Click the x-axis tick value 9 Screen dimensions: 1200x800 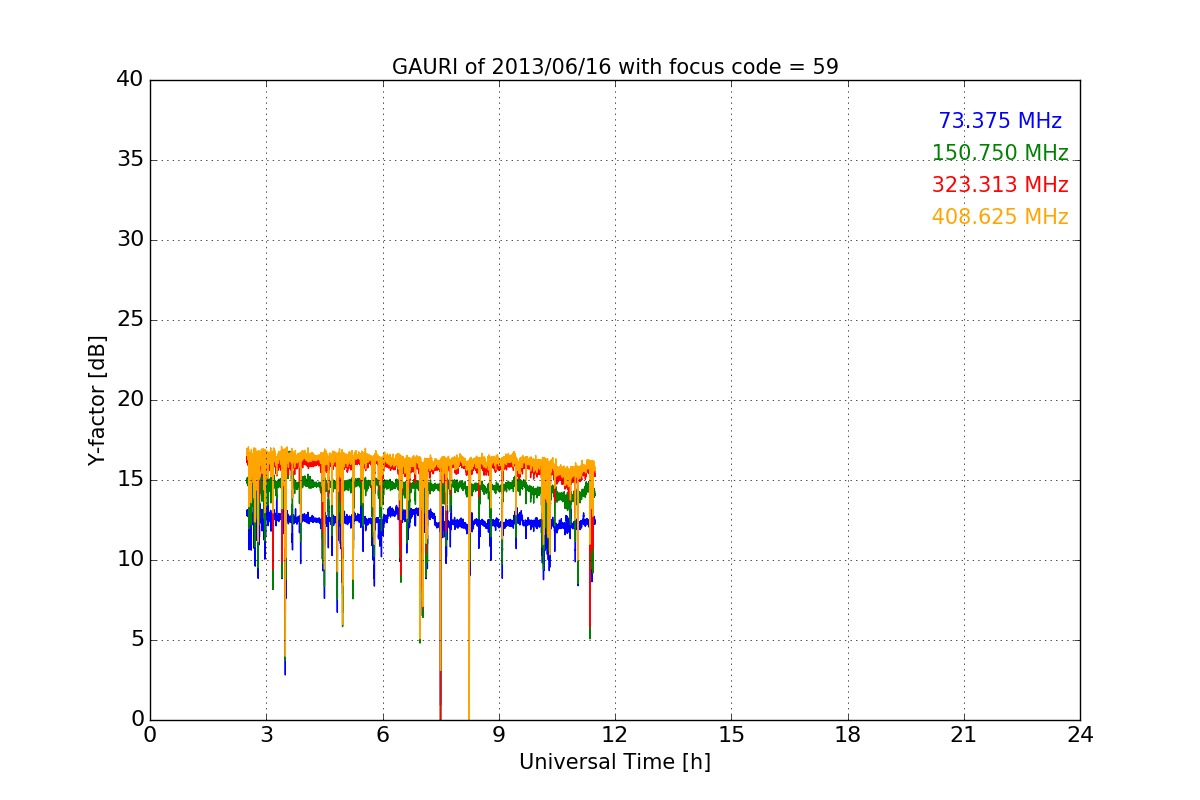[499, 735]
